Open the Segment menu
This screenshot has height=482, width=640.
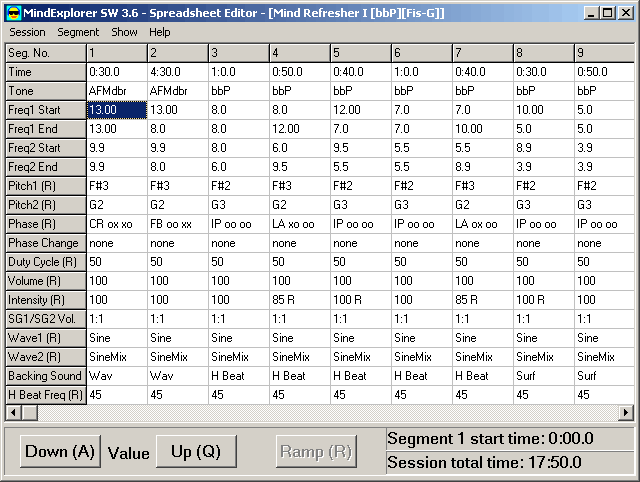[x=78, y=32]
